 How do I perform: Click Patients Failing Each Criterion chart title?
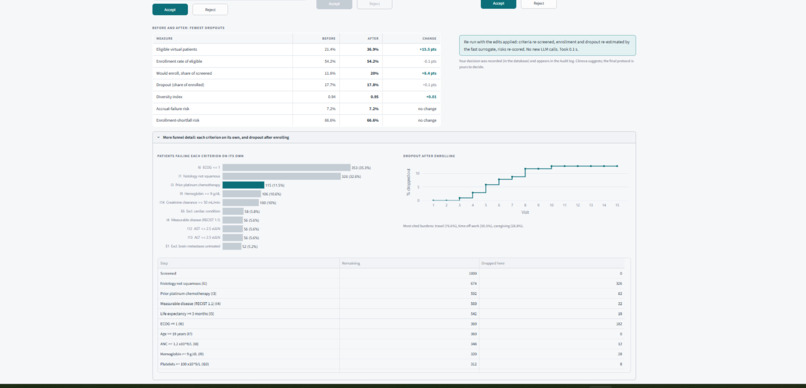(200, 156)
